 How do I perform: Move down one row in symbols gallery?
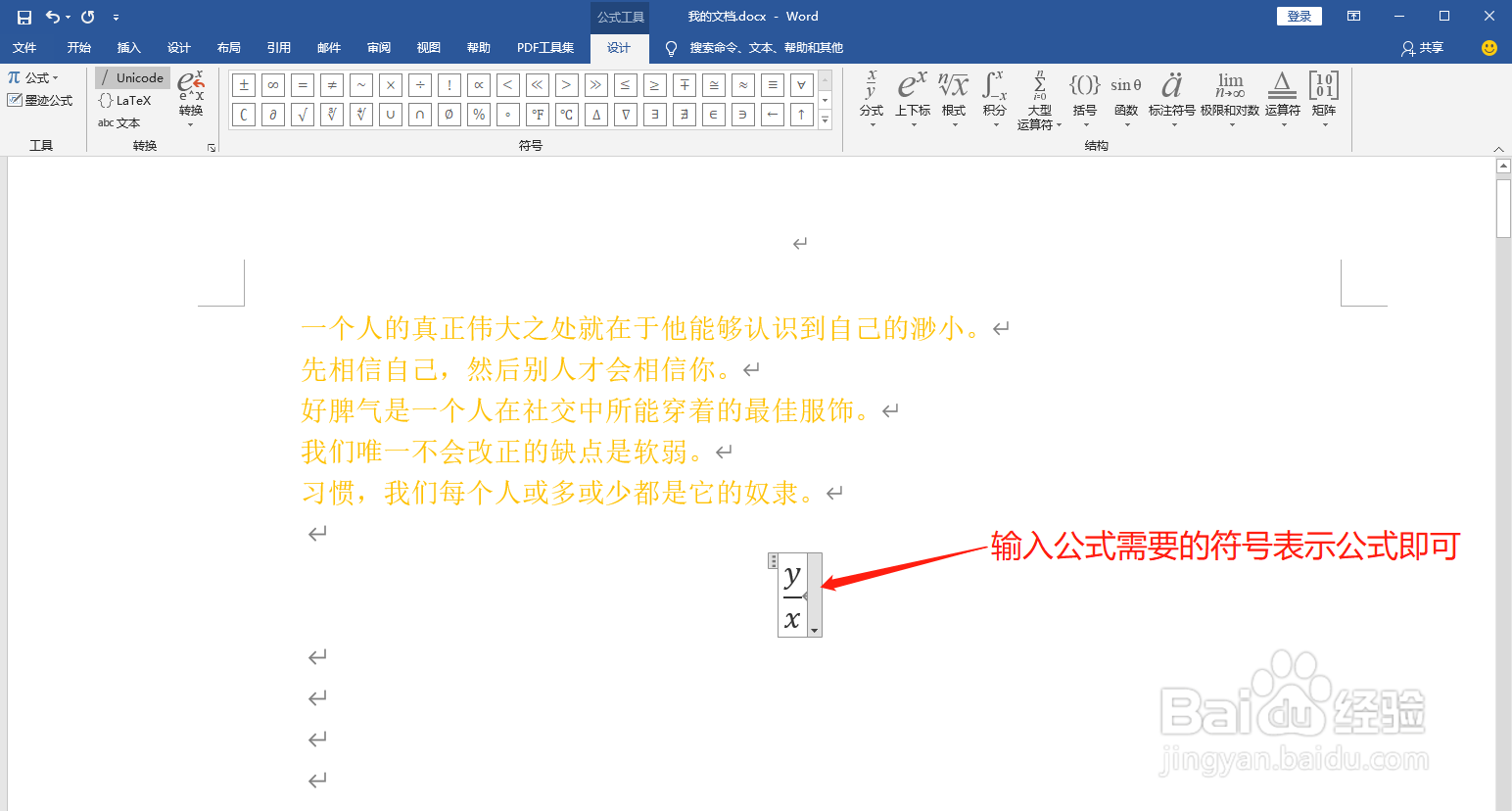point(825,100)
